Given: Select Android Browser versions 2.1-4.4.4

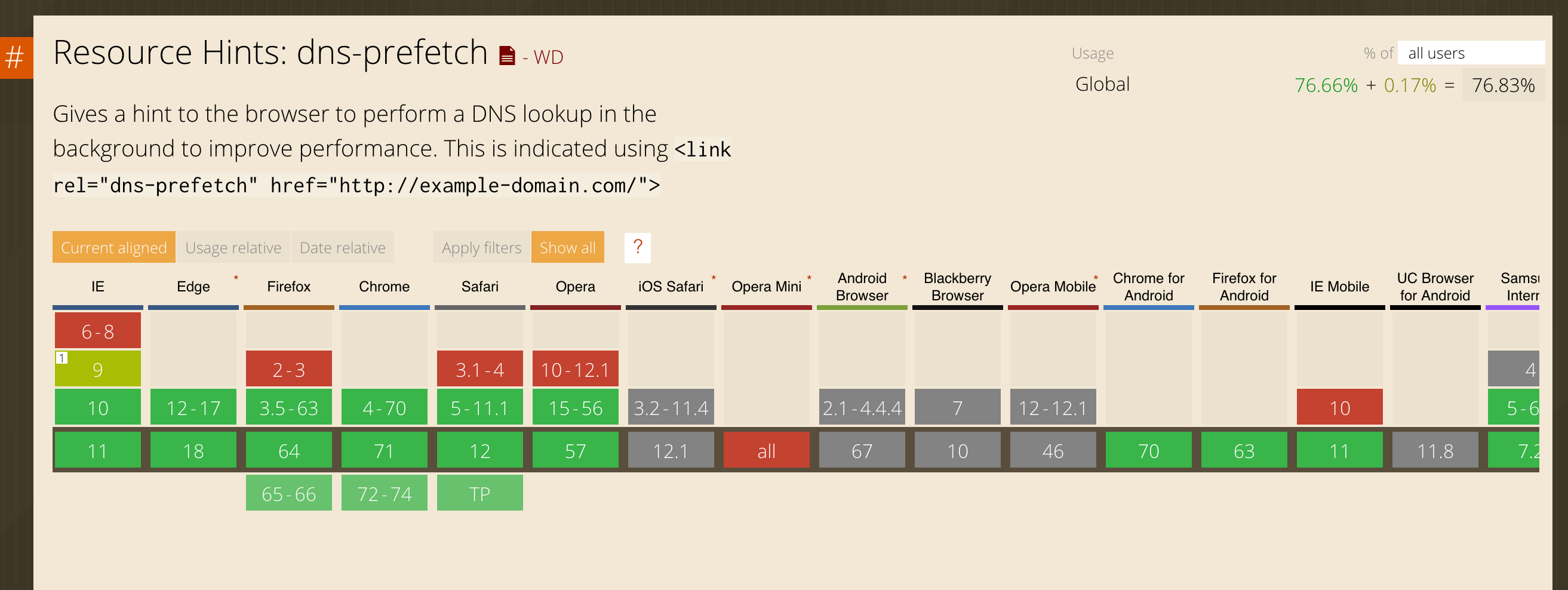Looking at the screenshot, I should [x=863, y=407].
